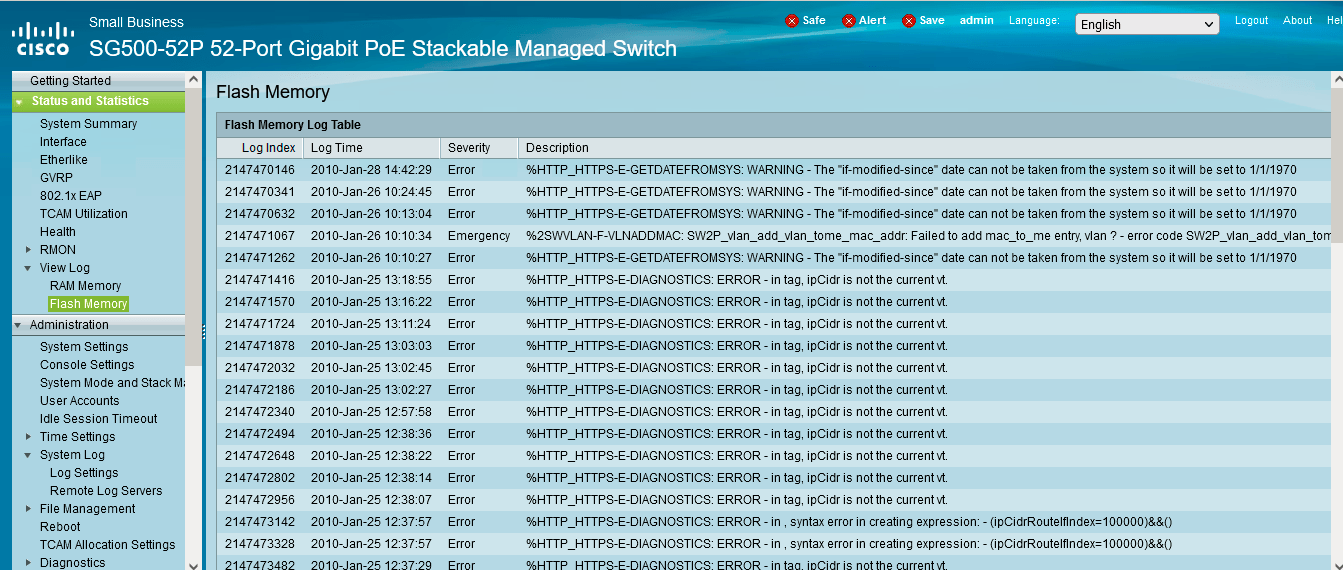Select log index 2147473142
Image resolution: width=1343 pixels, height=570 pixels.
260,522
